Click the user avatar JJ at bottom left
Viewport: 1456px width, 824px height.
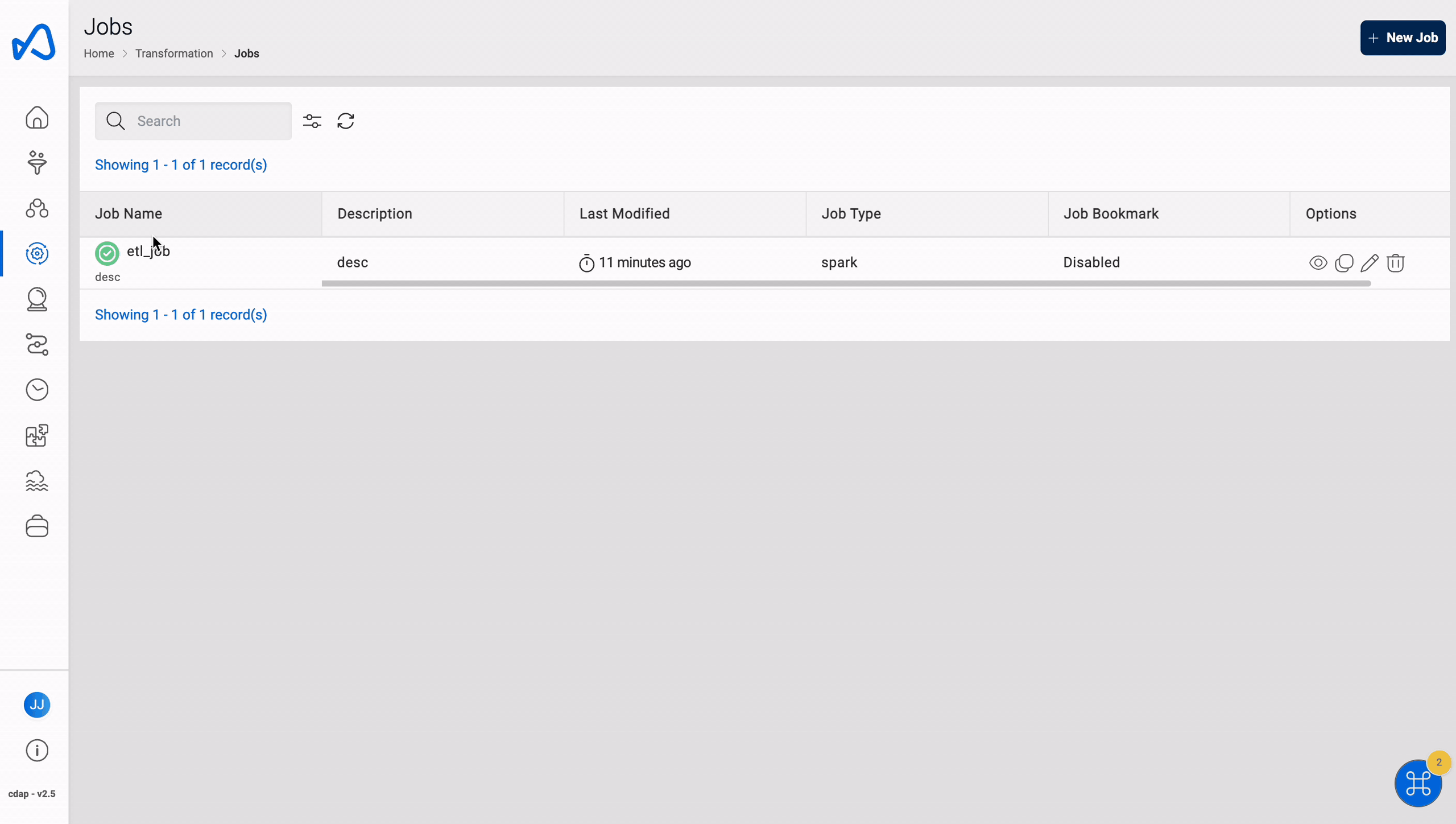[37, 705]
